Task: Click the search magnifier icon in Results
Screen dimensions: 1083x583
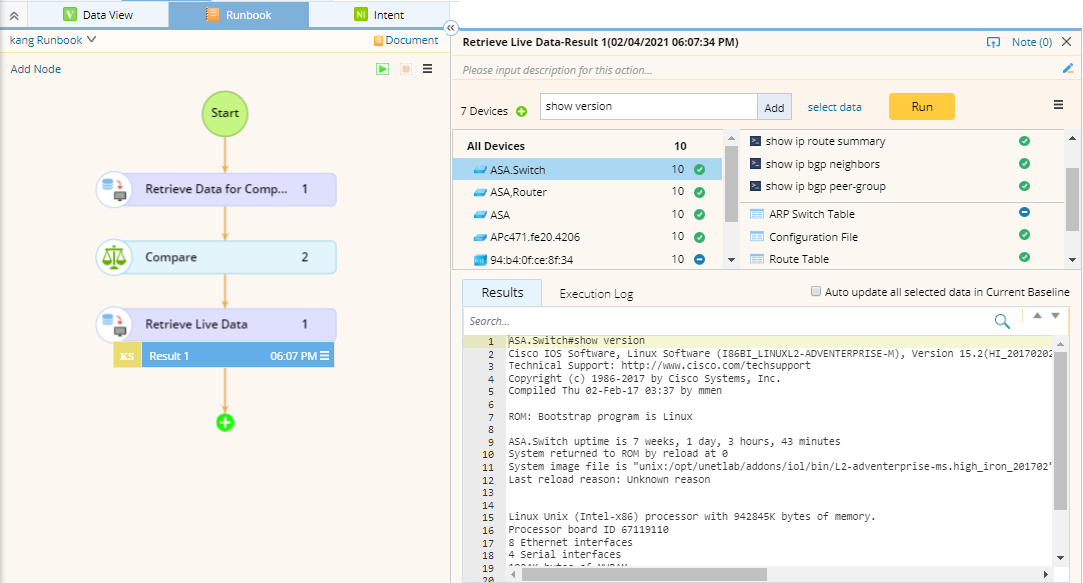Action: click(x=1001, y=321)
